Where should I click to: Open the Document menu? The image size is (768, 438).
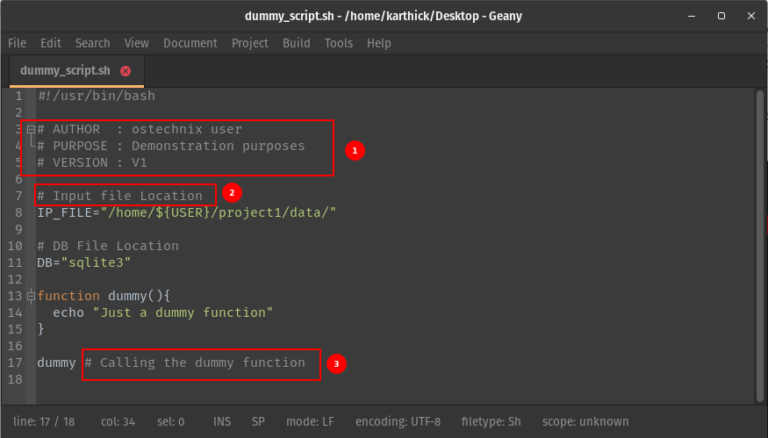[190, 43]
